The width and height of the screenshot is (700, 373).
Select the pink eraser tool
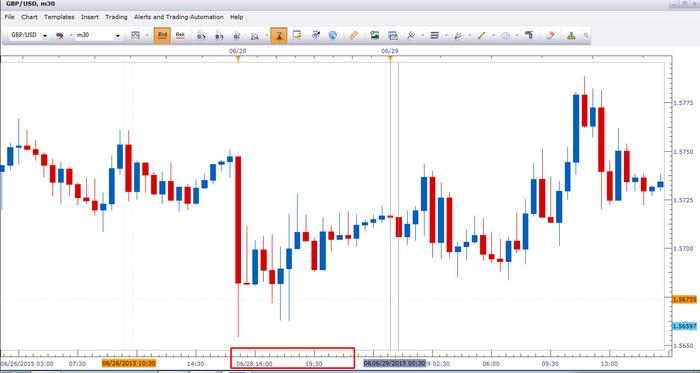click(550, 35)
